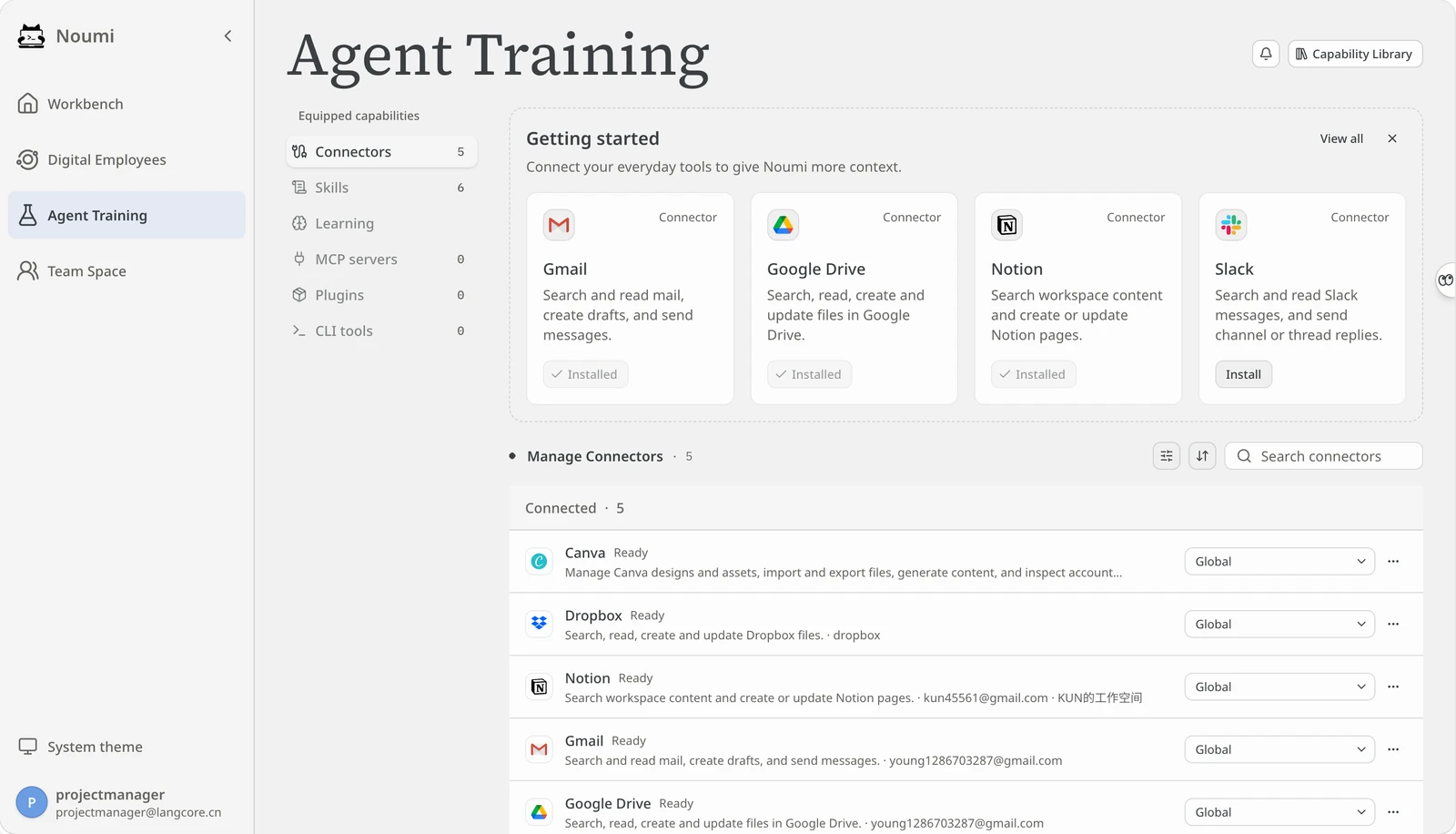
Task: Click Installed button on Google Drive card
Action: (x=809, y=374)
